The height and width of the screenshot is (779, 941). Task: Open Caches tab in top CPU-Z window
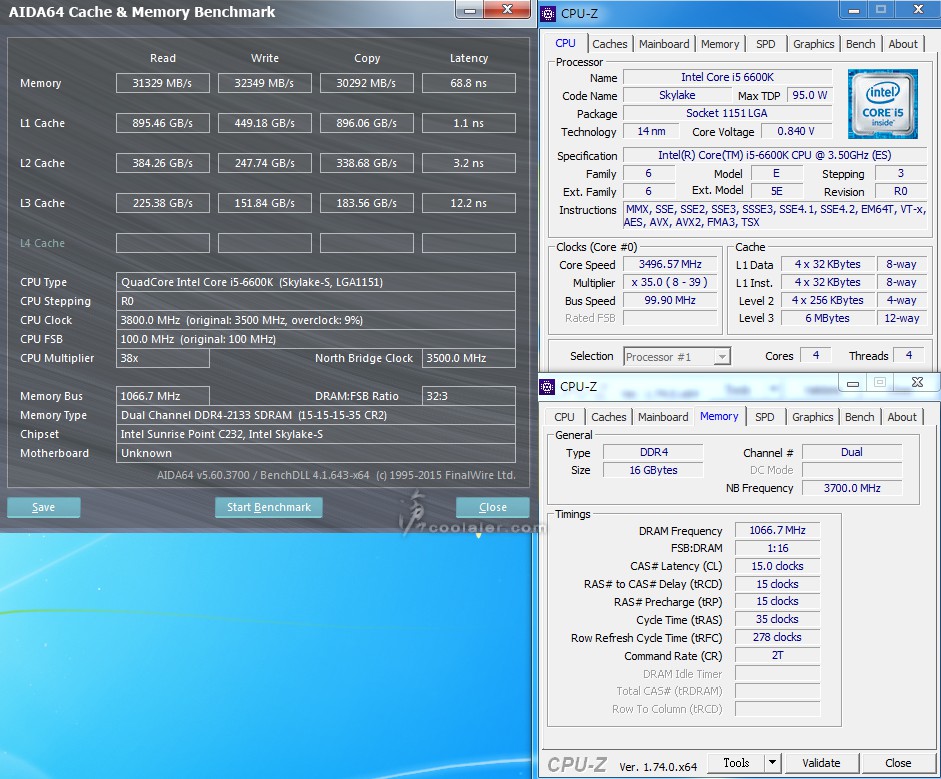pyautogui.click(x=610, y=44)
